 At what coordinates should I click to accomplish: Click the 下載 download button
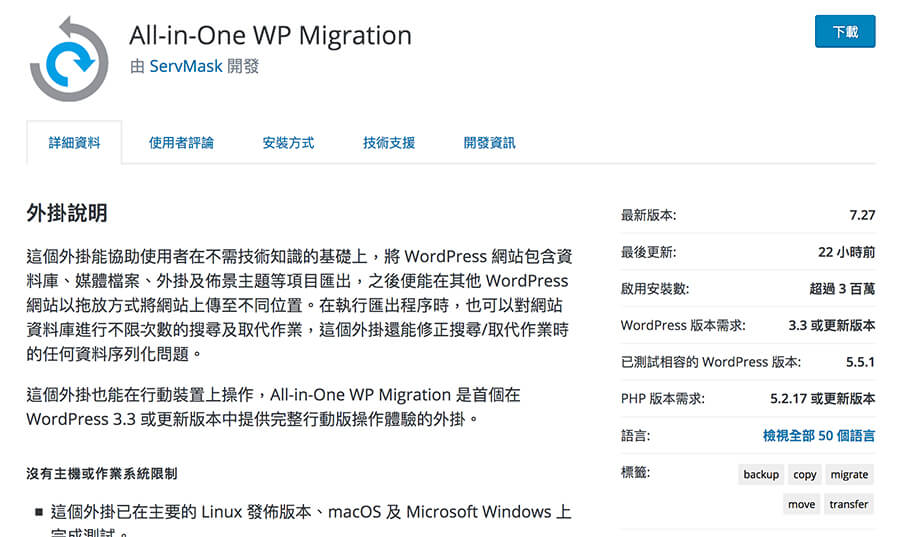coord(845,32)
